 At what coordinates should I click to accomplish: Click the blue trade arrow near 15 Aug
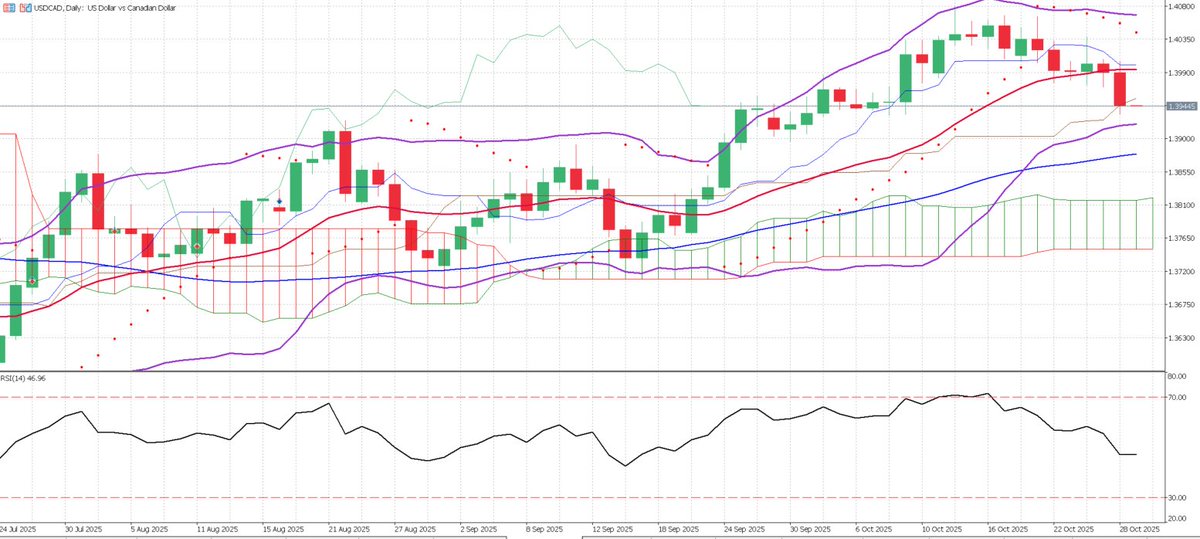pyautogui.click(x=279, y=202)
